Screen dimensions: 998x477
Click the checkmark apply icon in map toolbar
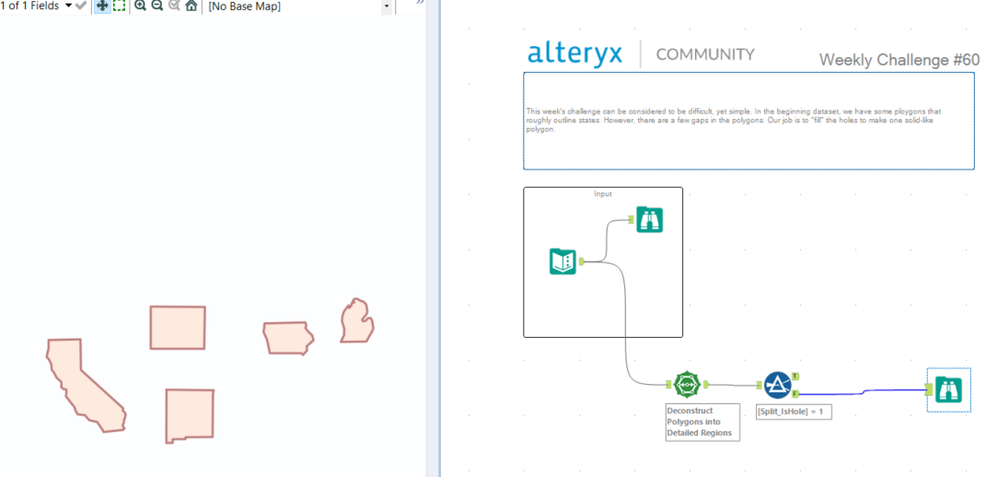click(80, 6)
